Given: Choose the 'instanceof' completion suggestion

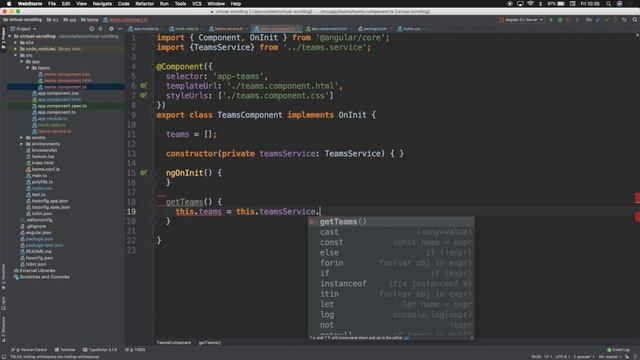Looking at the screenshot, I should tap(391, 283).
